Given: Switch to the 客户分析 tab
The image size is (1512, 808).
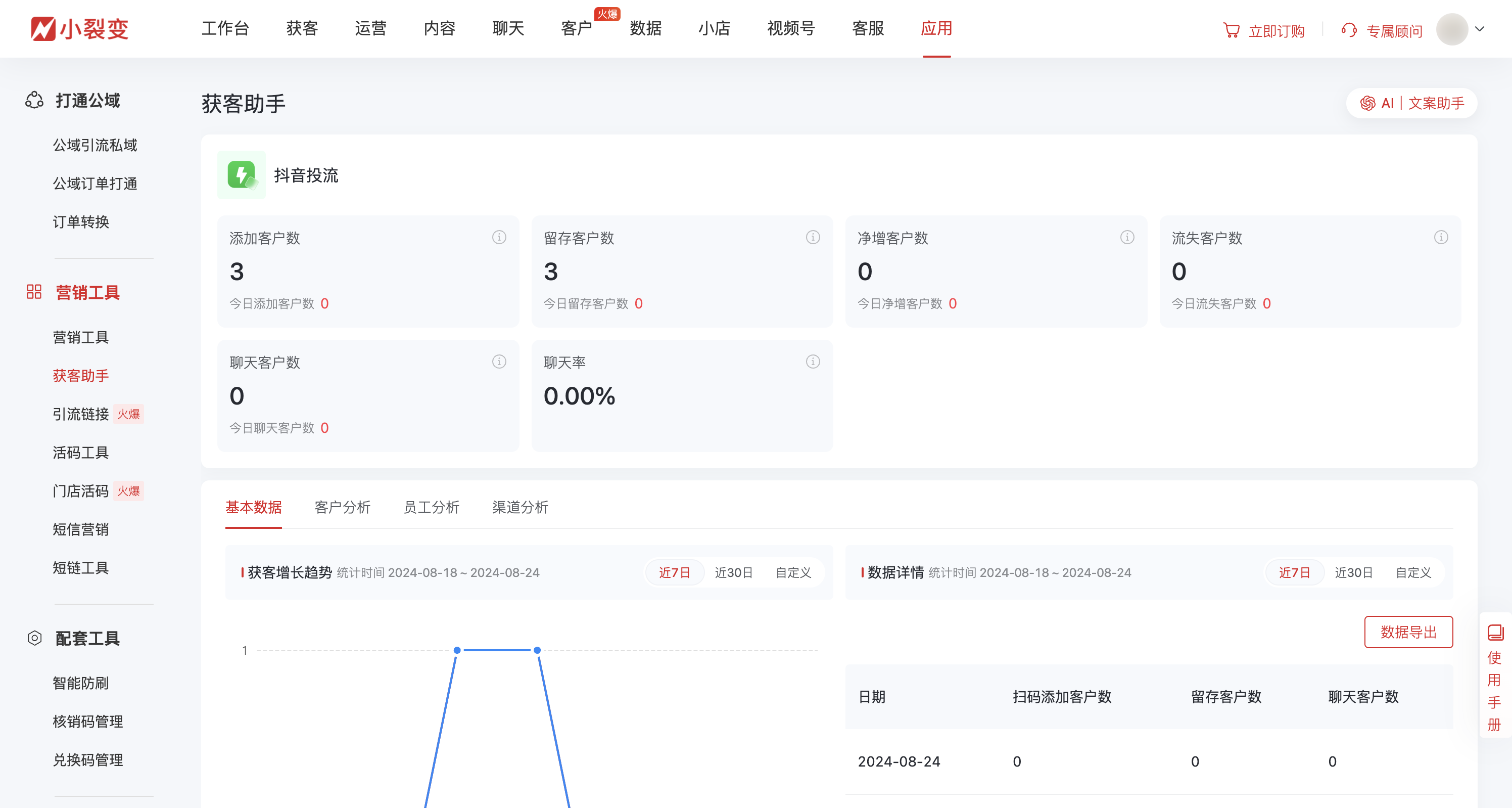Looking at the screenshot, I should pyautogui.click(x=342, y=507).
